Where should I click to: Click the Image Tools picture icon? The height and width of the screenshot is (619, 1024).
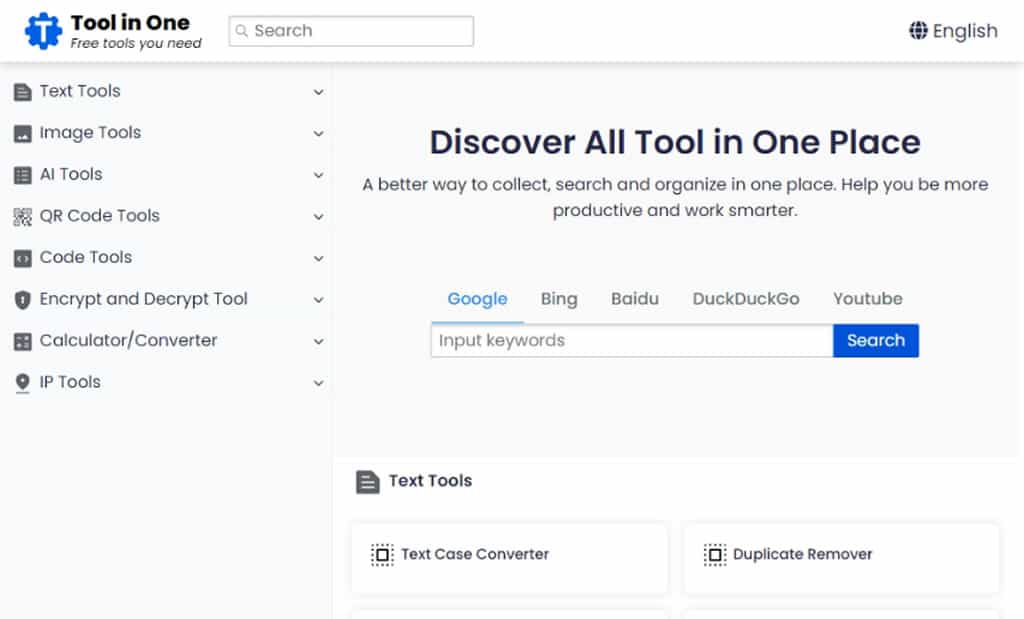(x=22, y=133)
